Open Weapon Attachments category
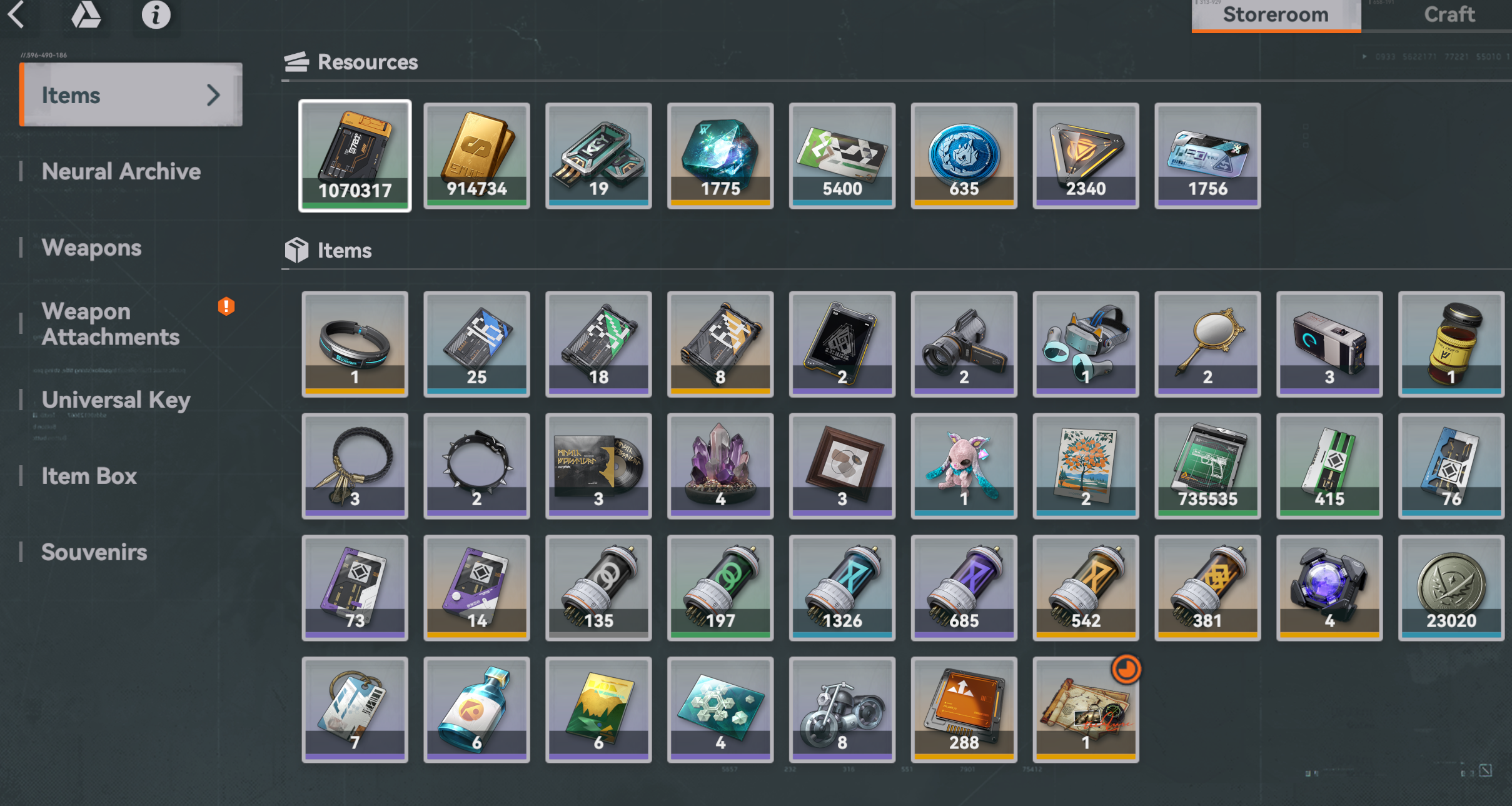Viewport: 1512px width, 806px height. point(111,324)
